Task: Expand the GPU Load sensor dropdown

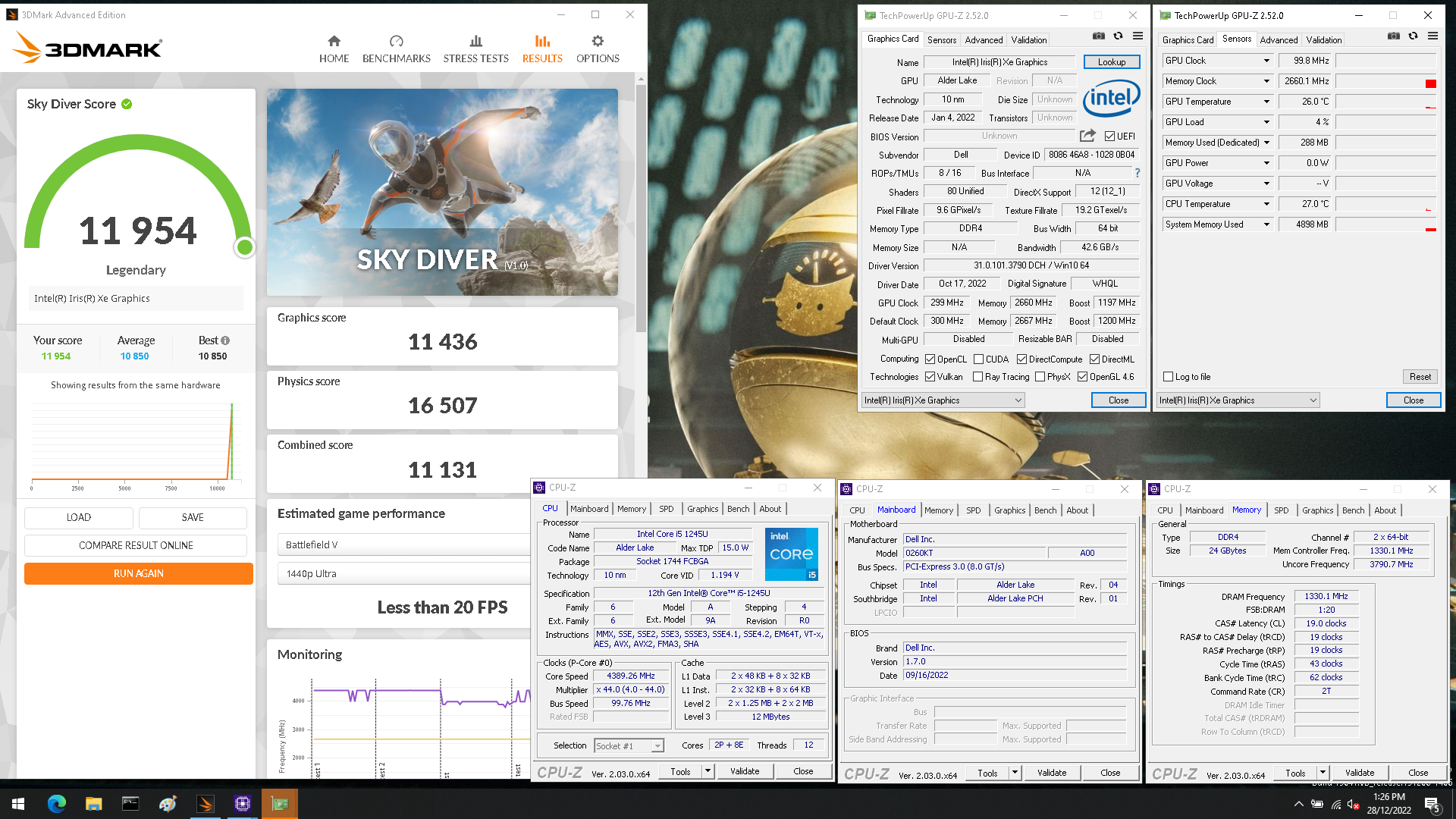Action: coord(1266,122)
